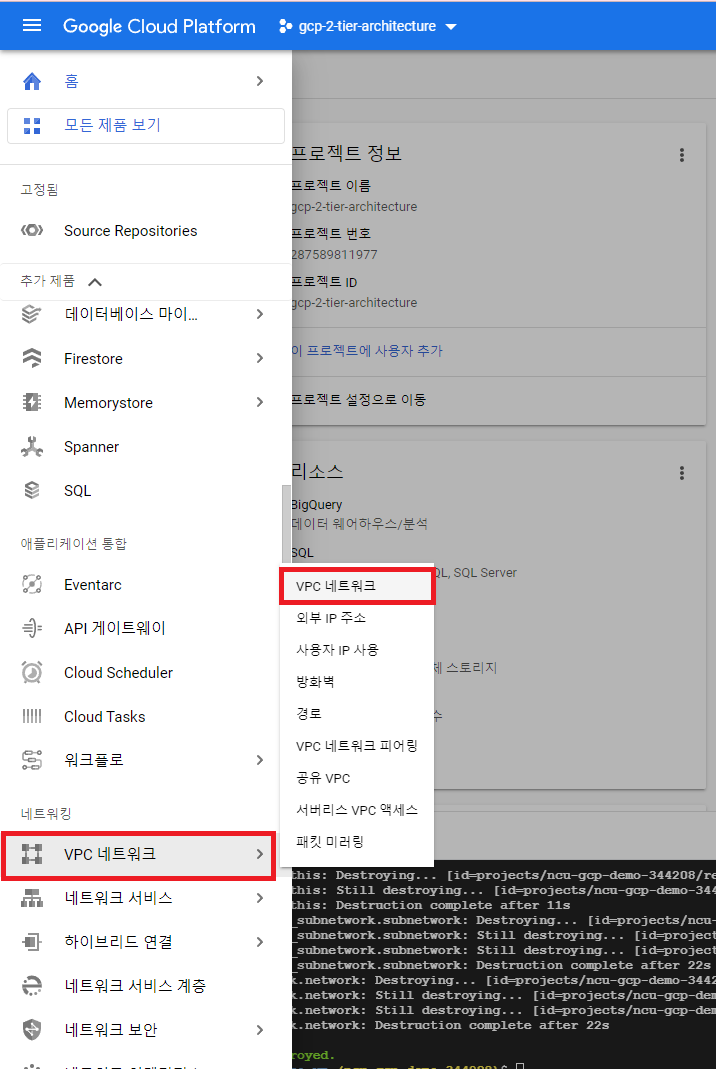Select 서버리스 VPC 액세스 submenu item

point(357,810)
